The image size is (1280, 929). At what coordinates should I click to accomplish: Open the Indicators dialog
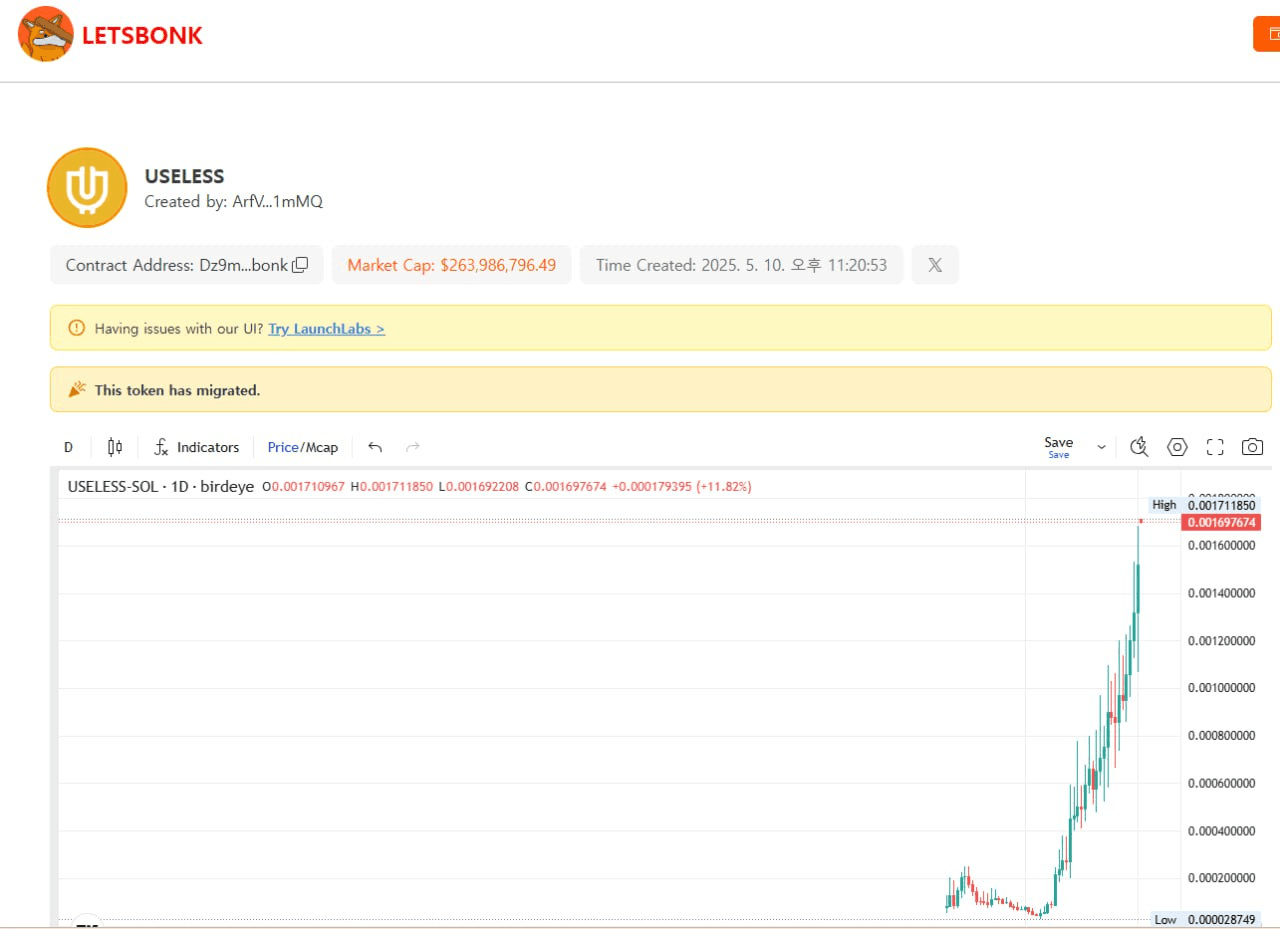point(196,447)
